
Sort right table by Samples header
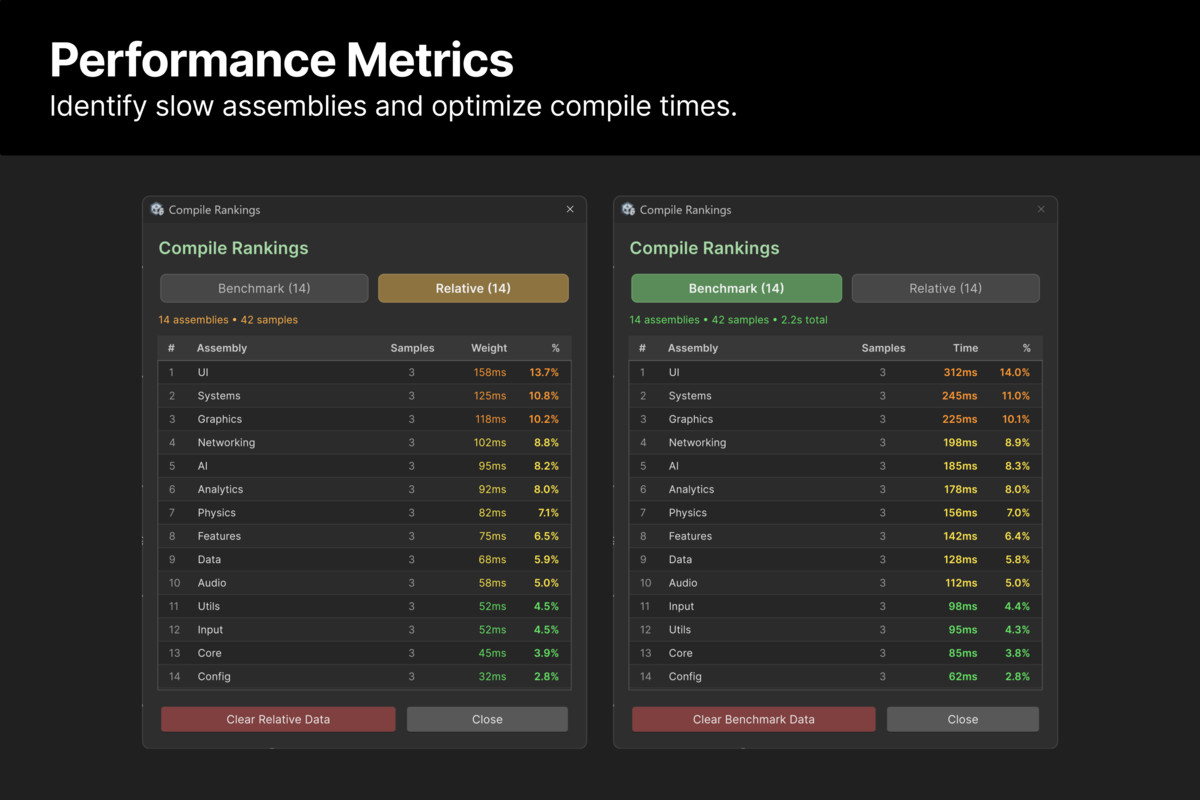883,348
